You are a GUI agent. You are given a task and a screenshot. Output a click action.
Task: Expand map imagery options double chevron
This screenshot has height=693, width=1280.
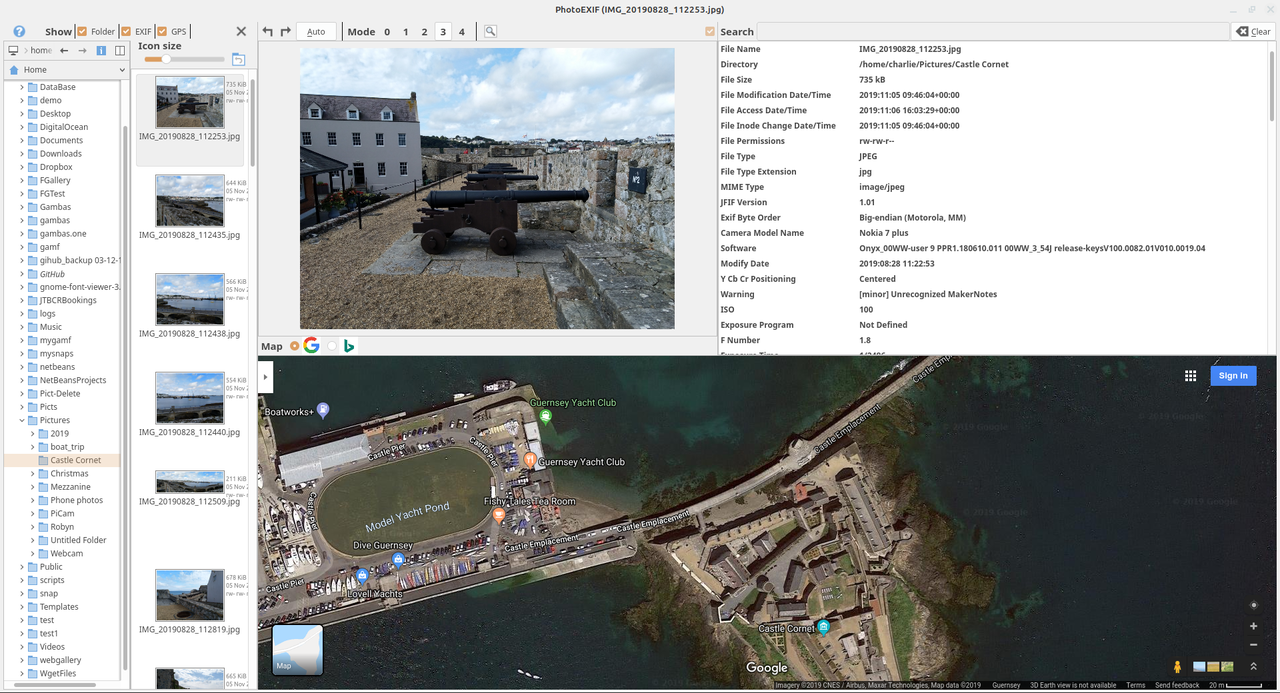pyautogui.click(x=1254, y=667)
